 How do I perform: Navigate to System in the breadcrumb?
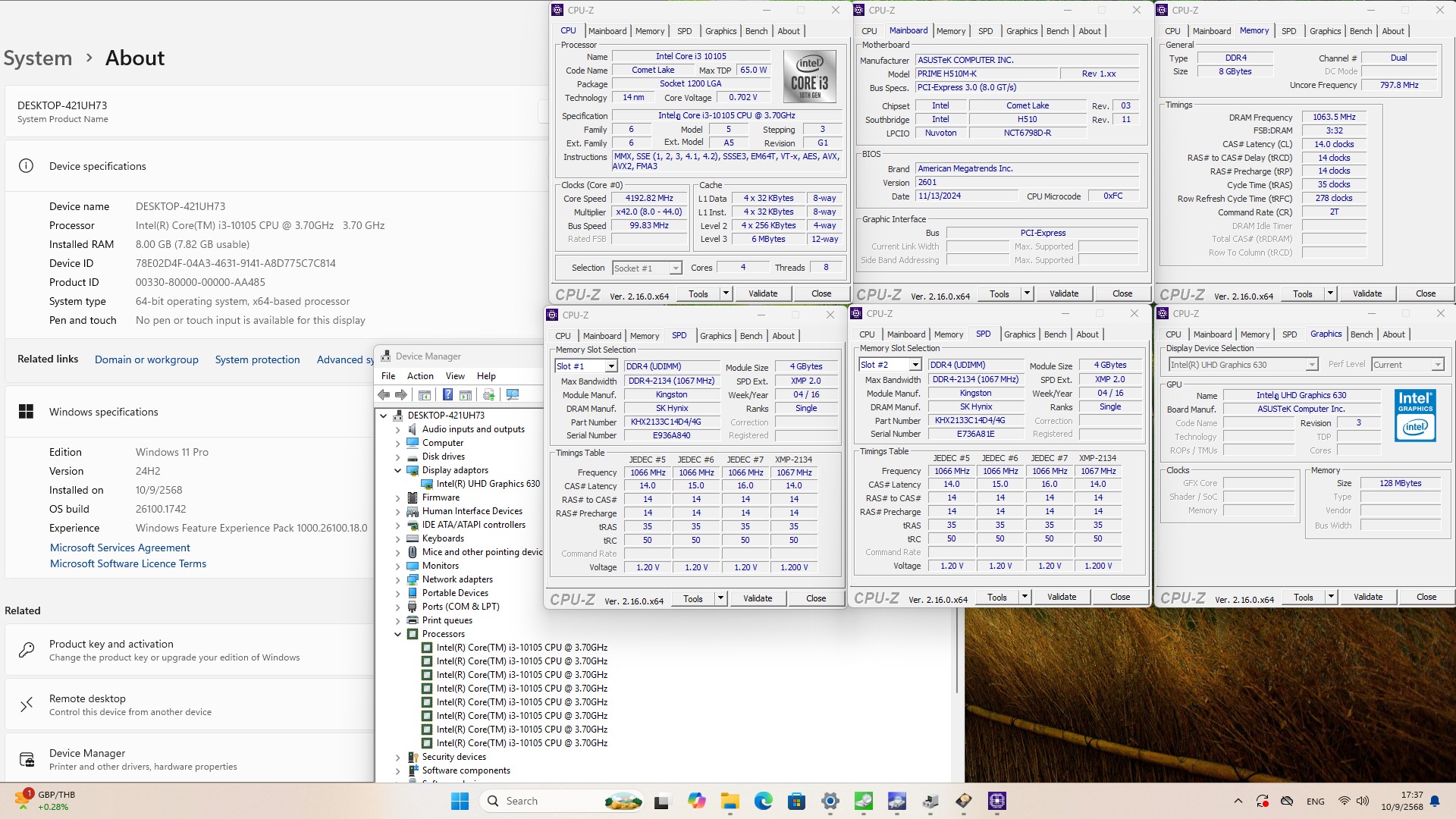pos(38,58)
